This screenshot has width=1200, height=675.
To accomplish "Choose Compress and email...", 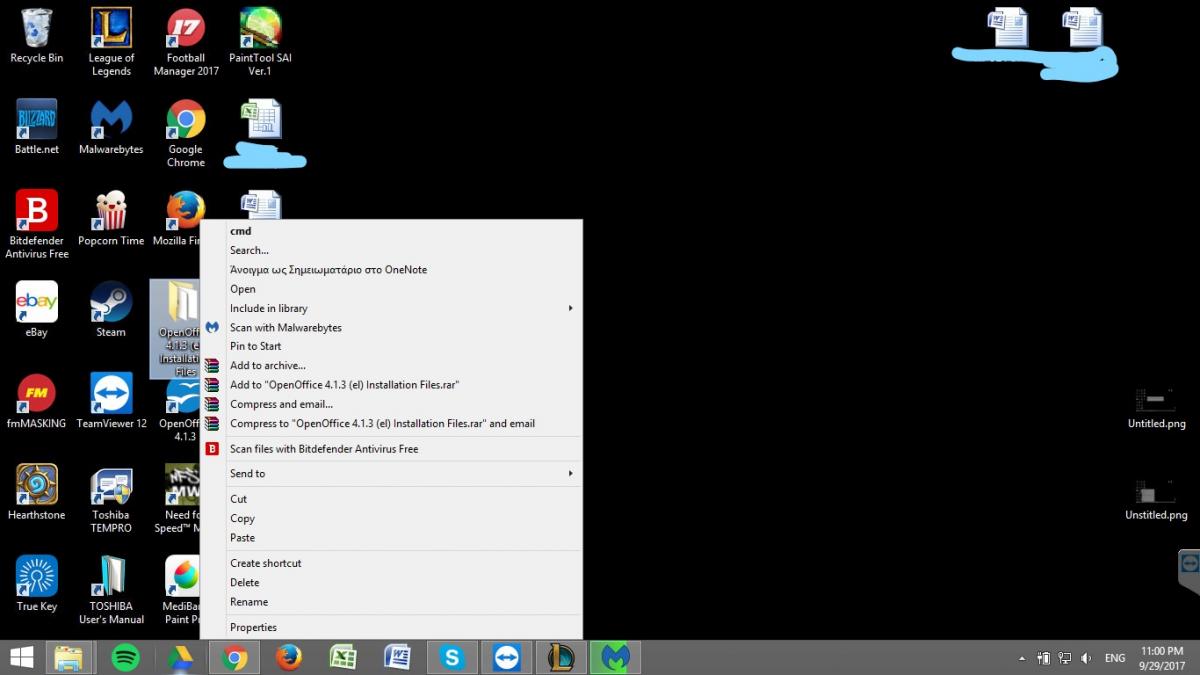I will click(391, 404).
